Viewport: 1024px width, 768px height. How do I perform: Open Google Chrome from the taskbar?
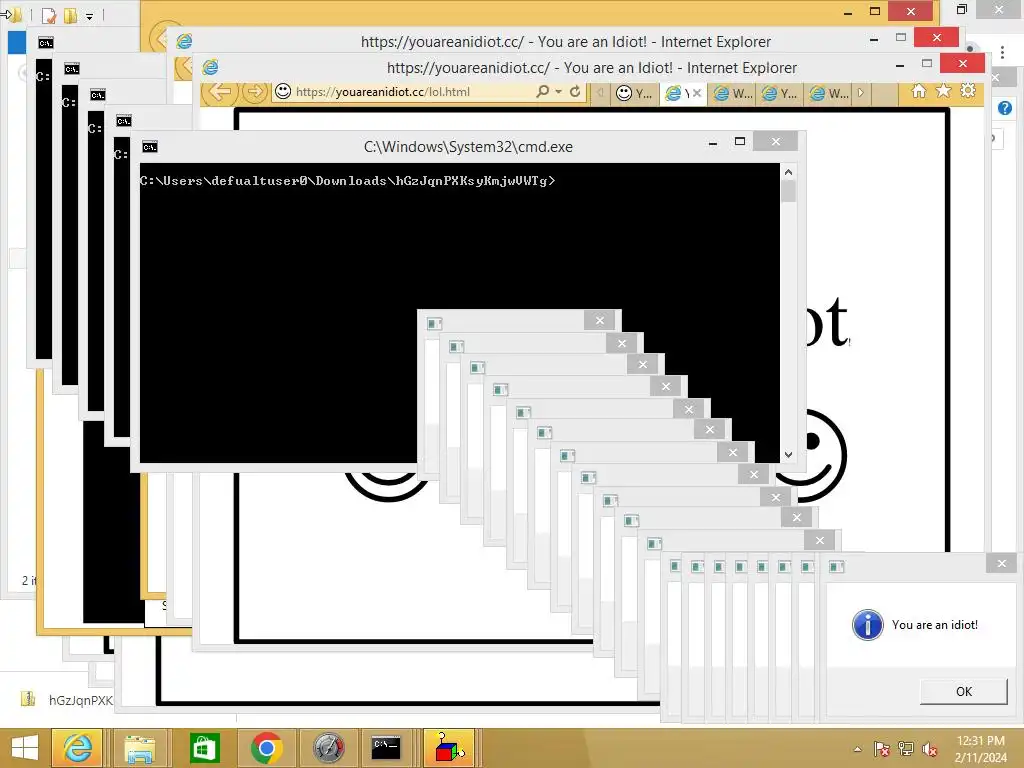(266, 748)
